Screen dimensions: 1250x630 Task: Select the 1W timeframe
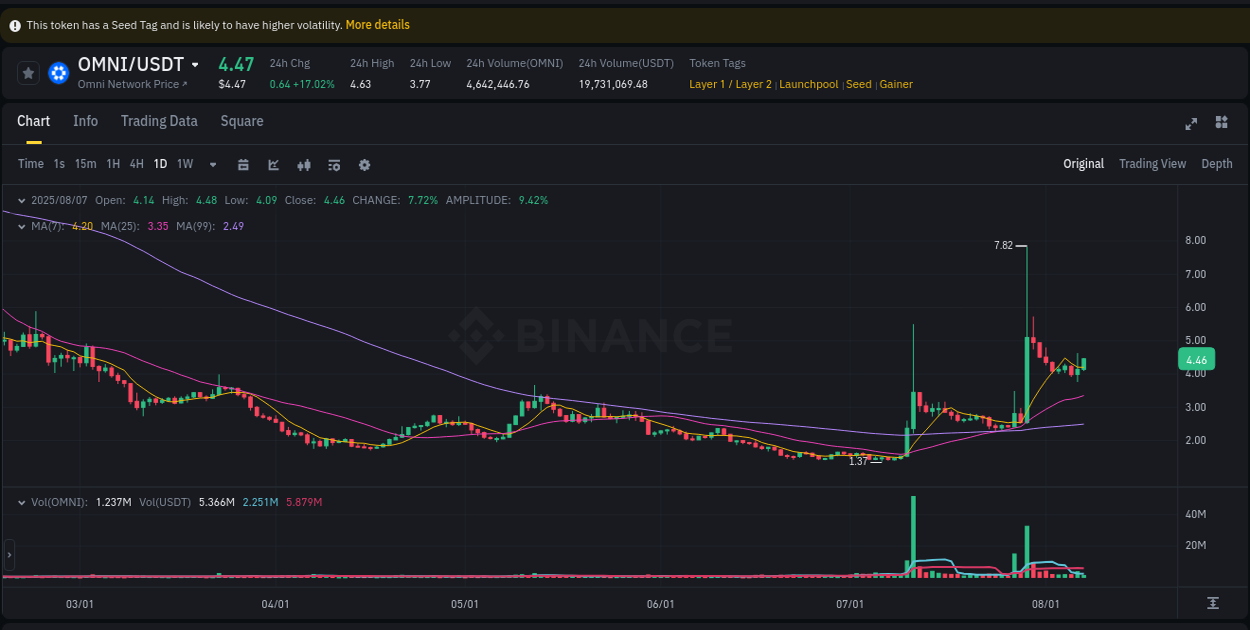pos(184,163)
